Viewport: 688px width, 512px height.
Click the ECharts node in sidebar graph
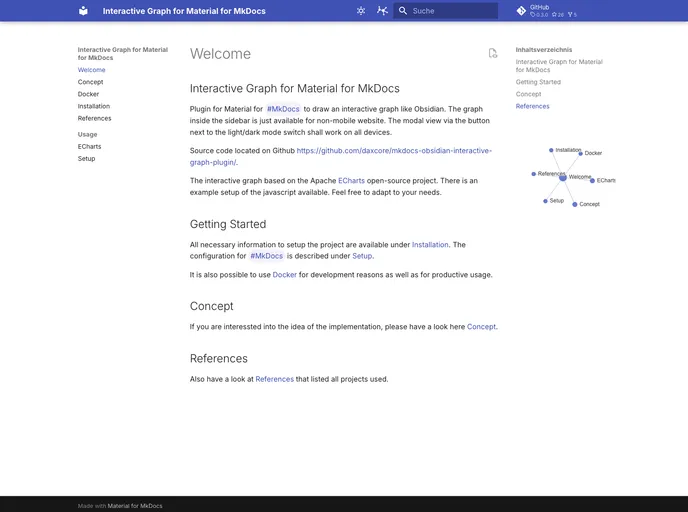(592, 181)
